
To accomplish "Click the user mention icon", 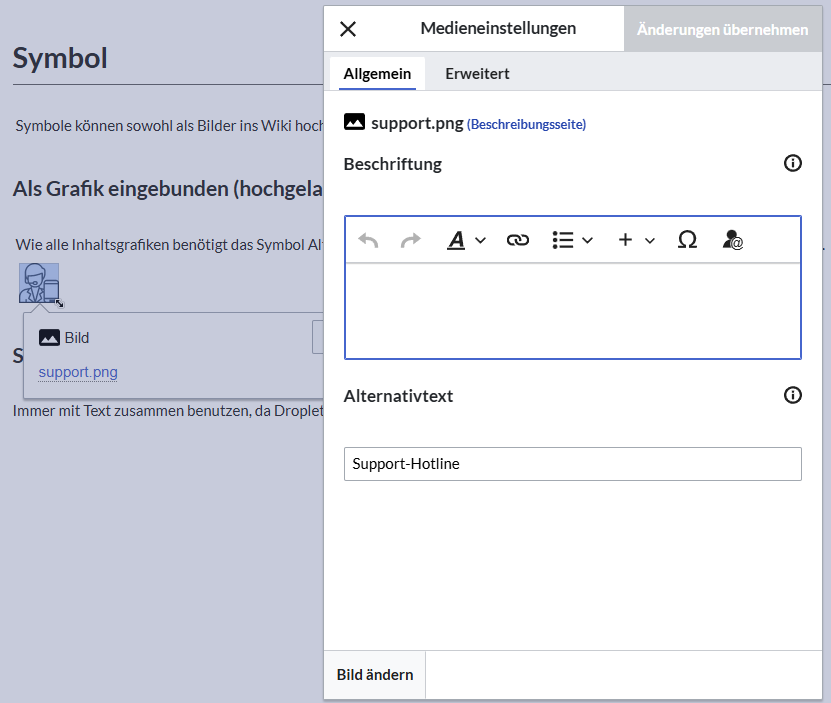I will (x=732, y=240).
